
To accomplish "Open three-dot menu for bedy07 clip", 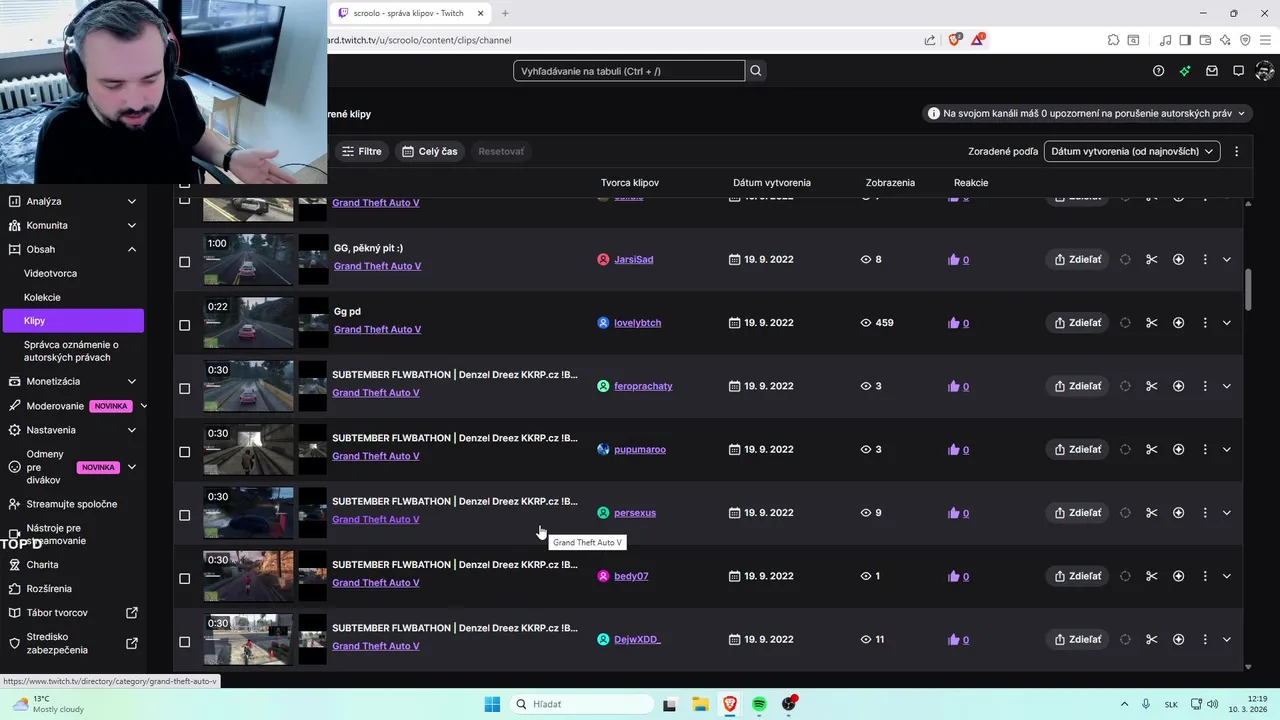I will pos(1205,576).
